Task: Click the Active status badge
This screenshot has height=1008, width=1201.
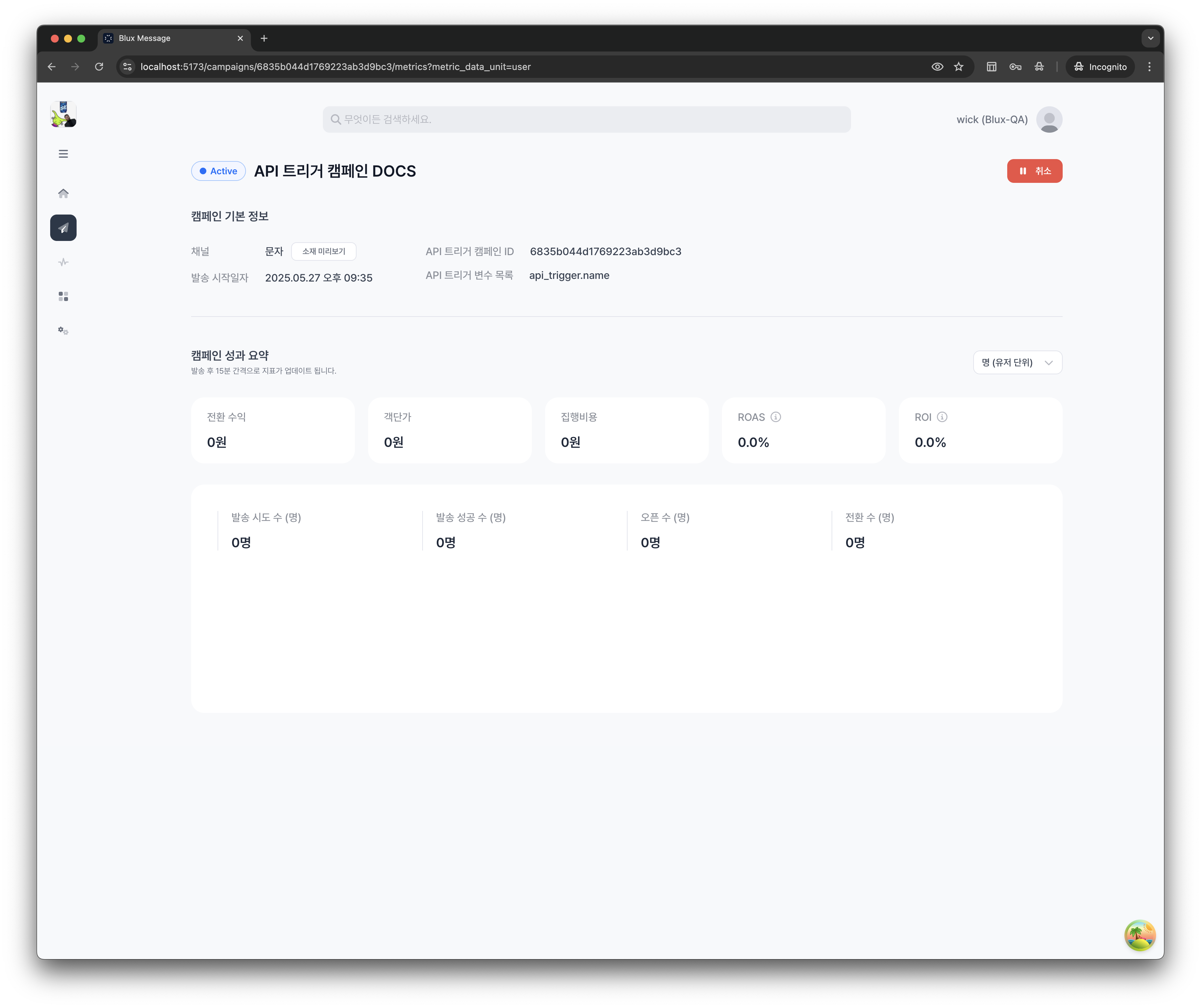Action: point(219,171)
